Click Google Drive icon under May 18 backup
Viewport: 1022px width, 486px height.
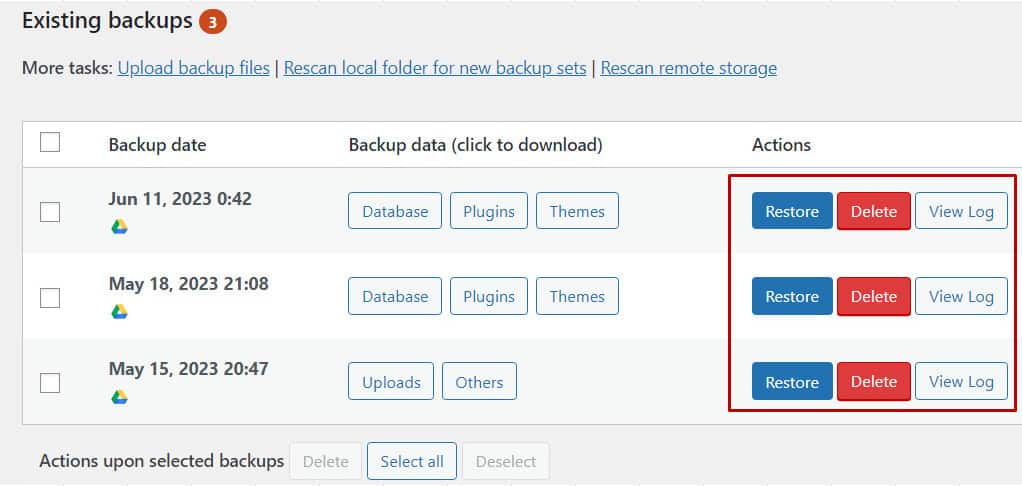coord(119,312)
